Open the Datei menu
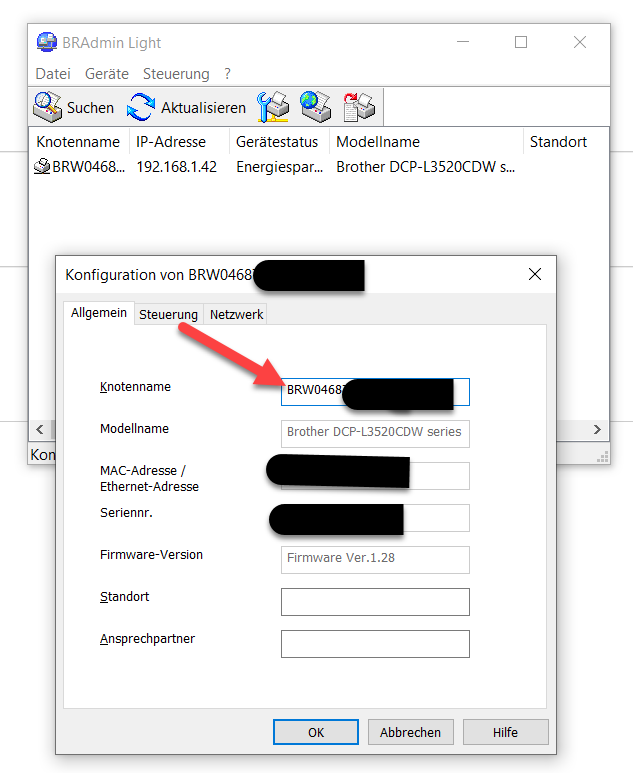Image resolution: width=633 pixels, height=773 pixels. (x=53, y=74)
